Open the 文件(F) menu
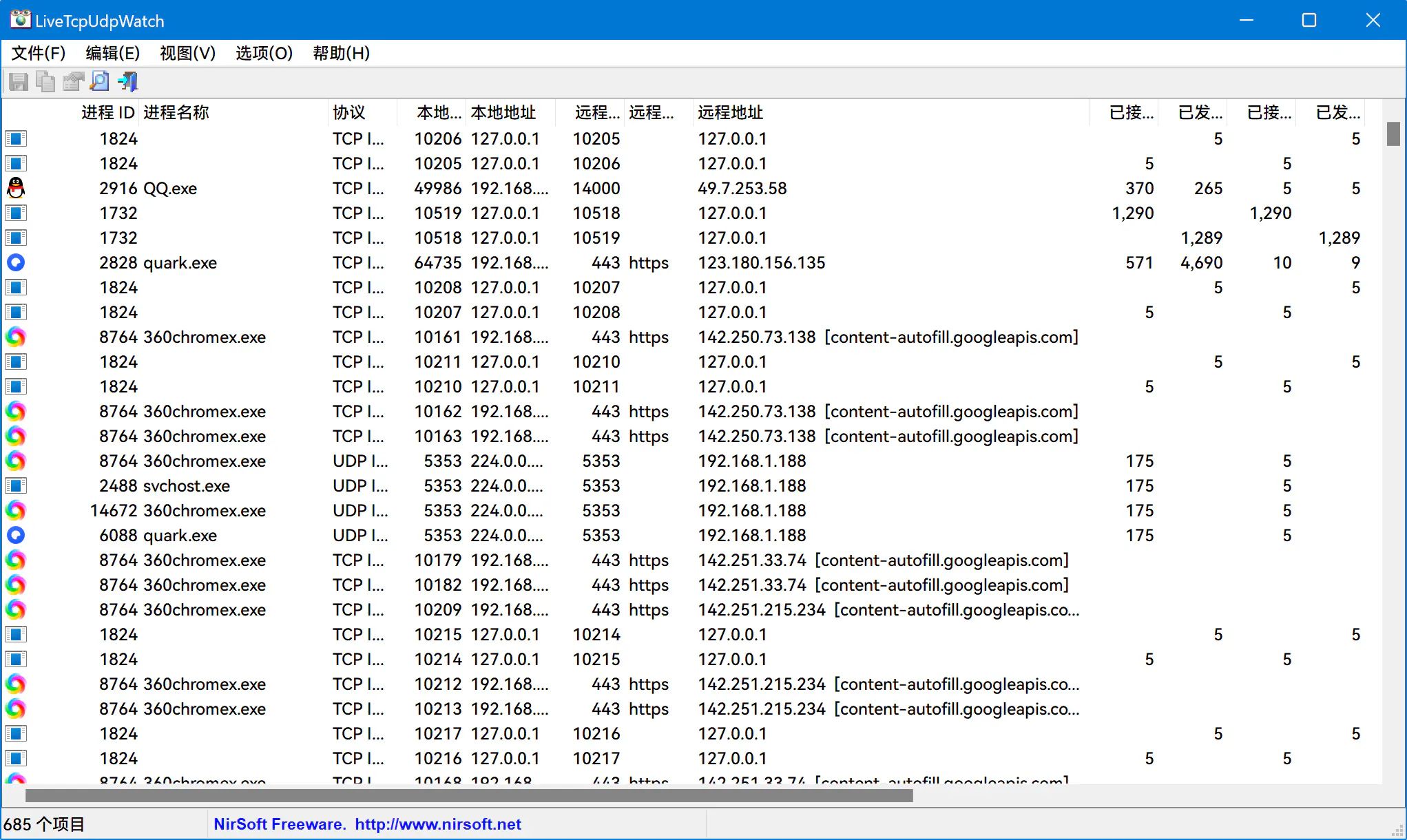 click(x=39, y=53)
